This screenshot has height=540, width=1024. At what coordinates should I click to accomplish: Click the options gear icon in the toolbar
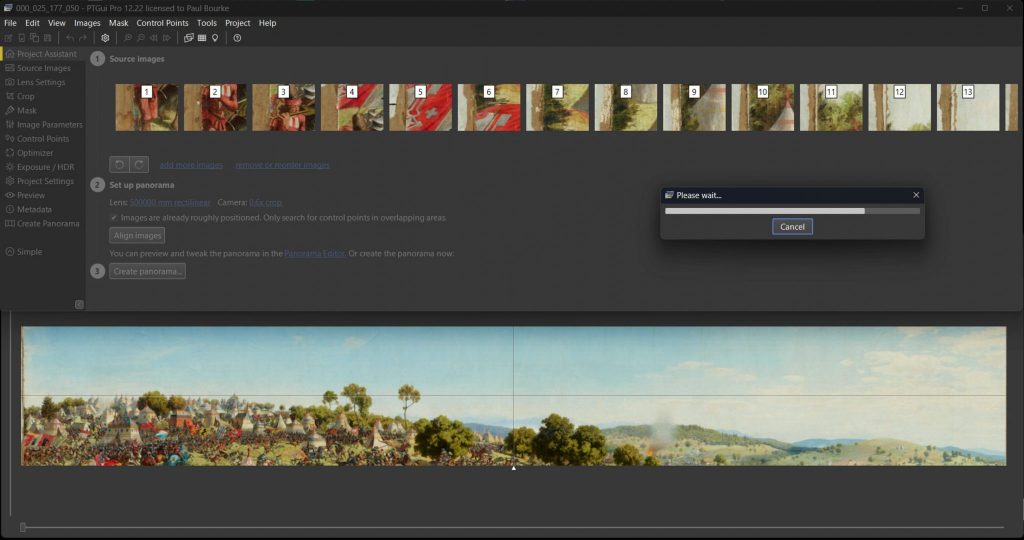[105, 38]
